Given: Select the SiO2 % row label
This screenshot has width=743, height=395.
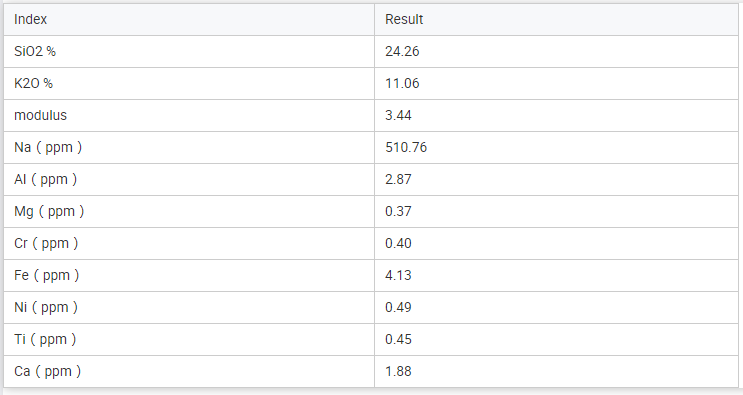Looking at the screenshot, I should tap(35, 51).
